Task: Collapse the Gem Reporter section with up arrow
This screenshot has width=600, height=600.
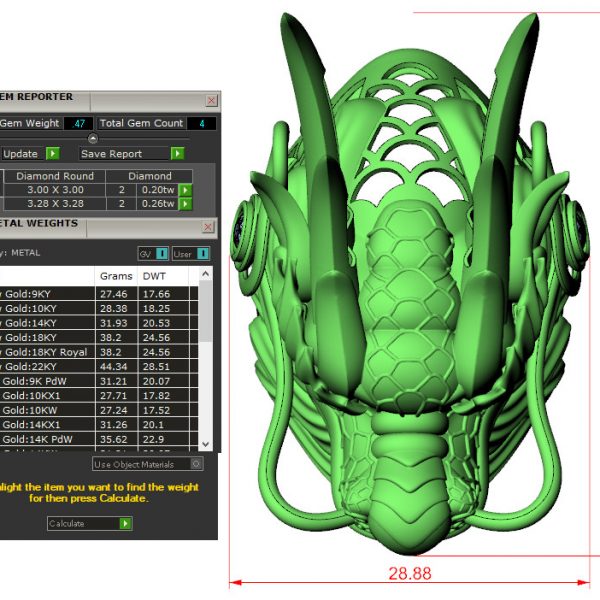Action: 93,138
